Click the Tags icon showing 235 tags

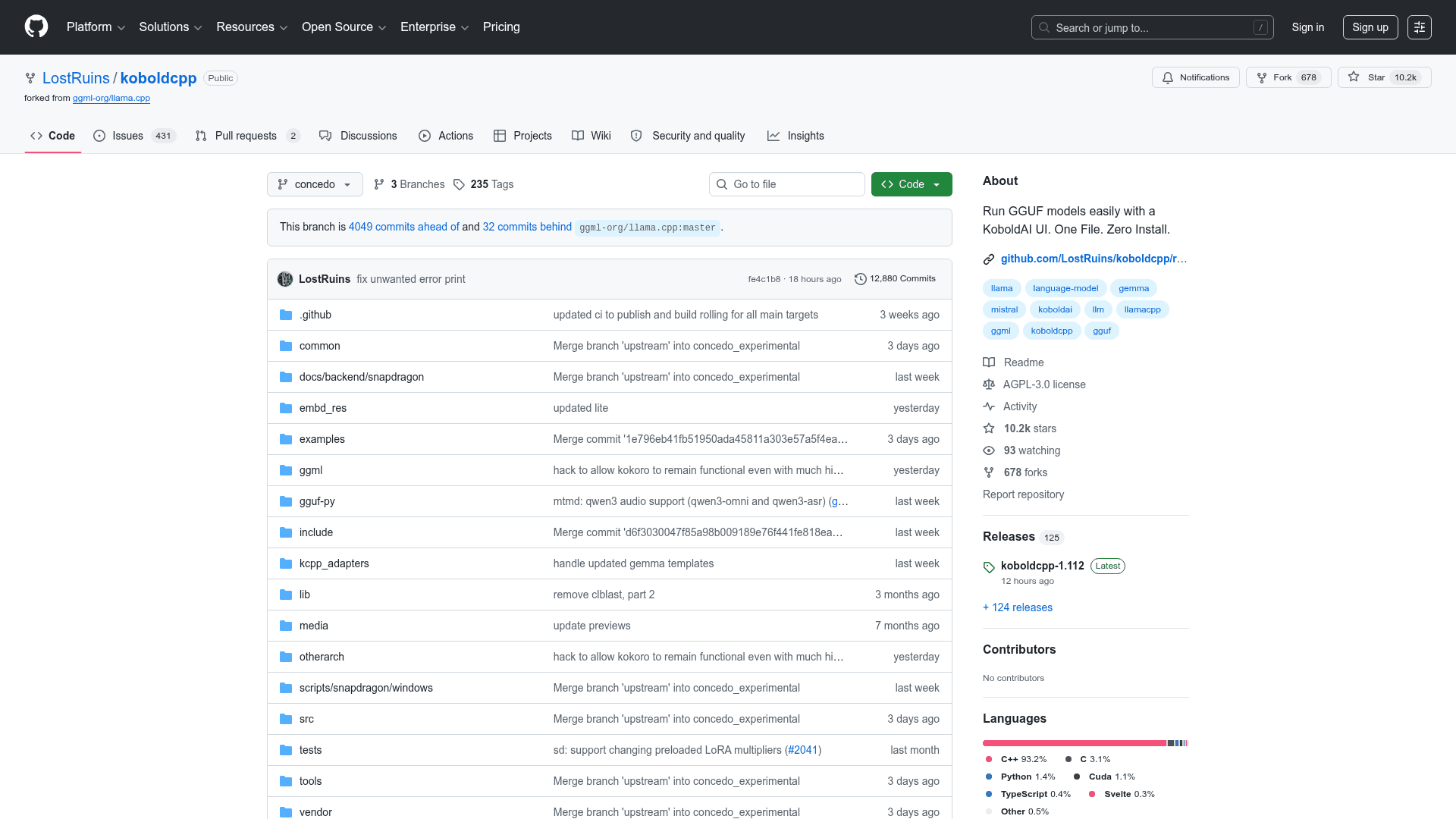coord(459,184)
